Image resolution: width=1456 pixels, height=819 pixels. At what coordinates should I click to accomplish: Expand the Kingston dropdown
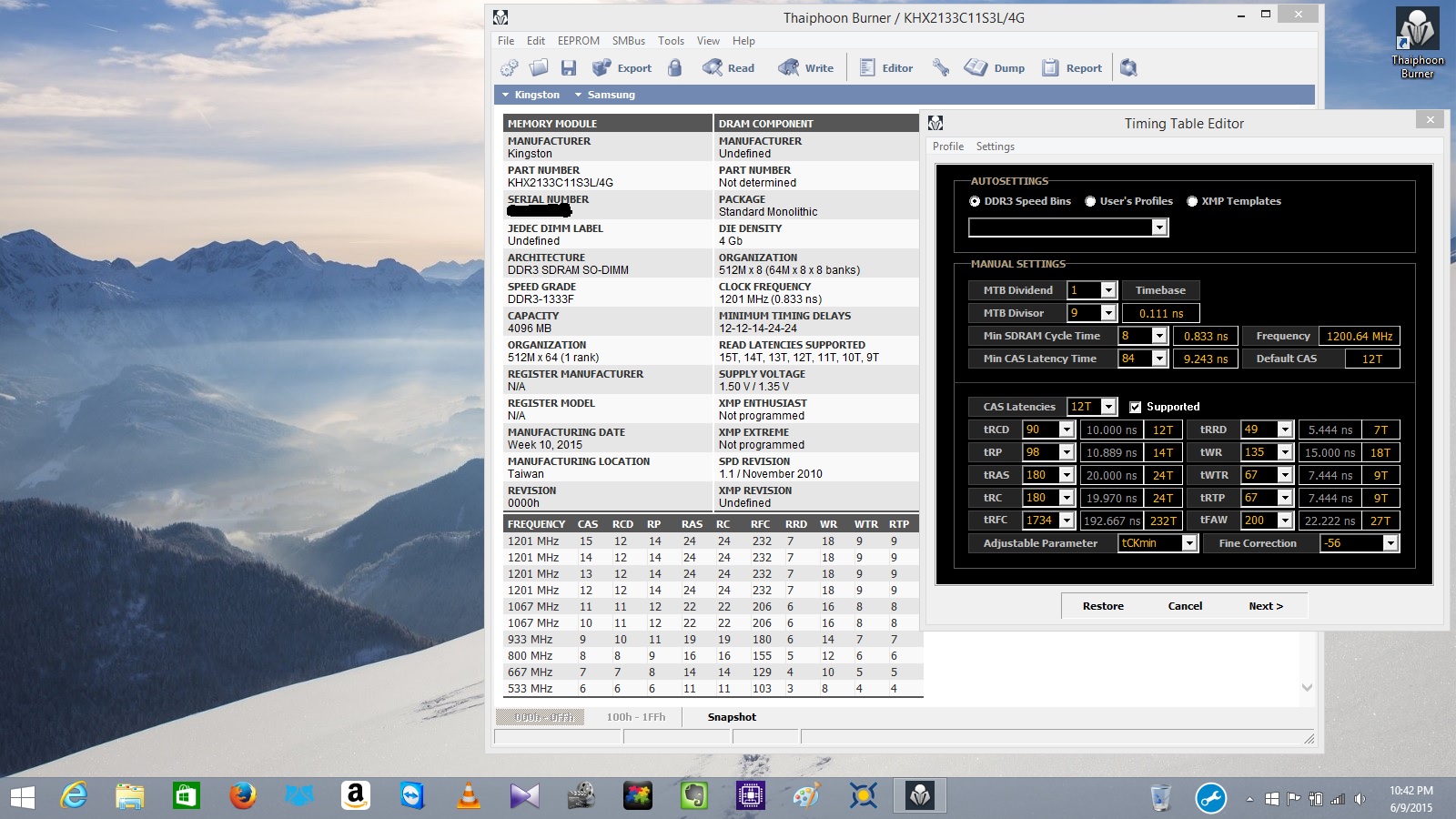point(531,95)
